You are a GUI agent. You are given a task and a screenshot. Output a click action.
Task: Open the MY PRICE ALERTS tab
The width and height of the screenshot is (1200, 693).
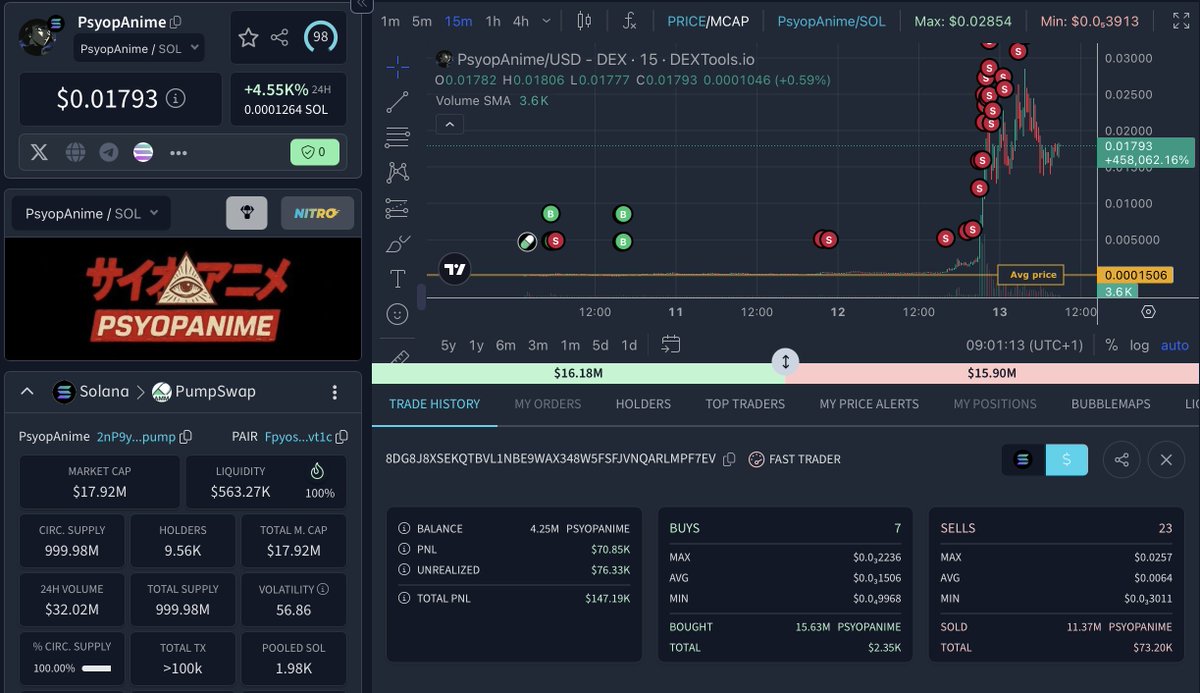pyautogui.click(x=869, y=404)
